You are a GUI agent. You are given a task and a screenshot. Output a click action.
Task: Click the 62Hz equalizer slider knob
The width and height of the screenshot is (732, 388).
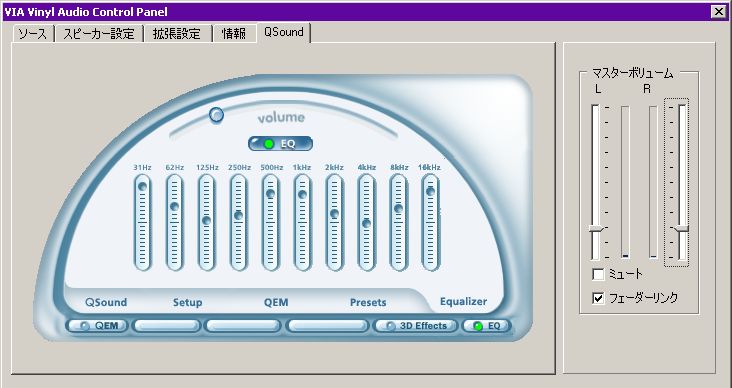coord(175,206)
